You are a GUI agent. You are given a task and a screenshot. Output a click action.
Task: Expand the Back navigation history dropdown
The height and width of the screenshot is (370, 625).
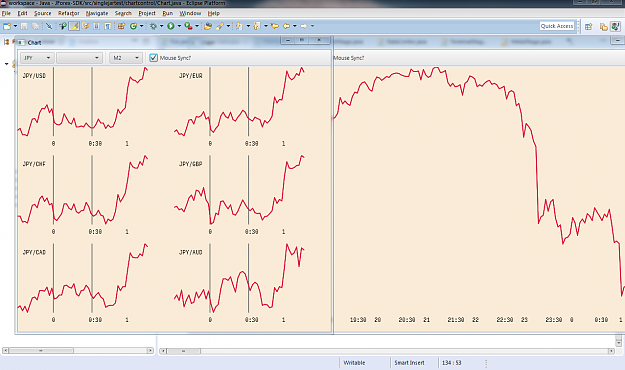coord(295,26)
